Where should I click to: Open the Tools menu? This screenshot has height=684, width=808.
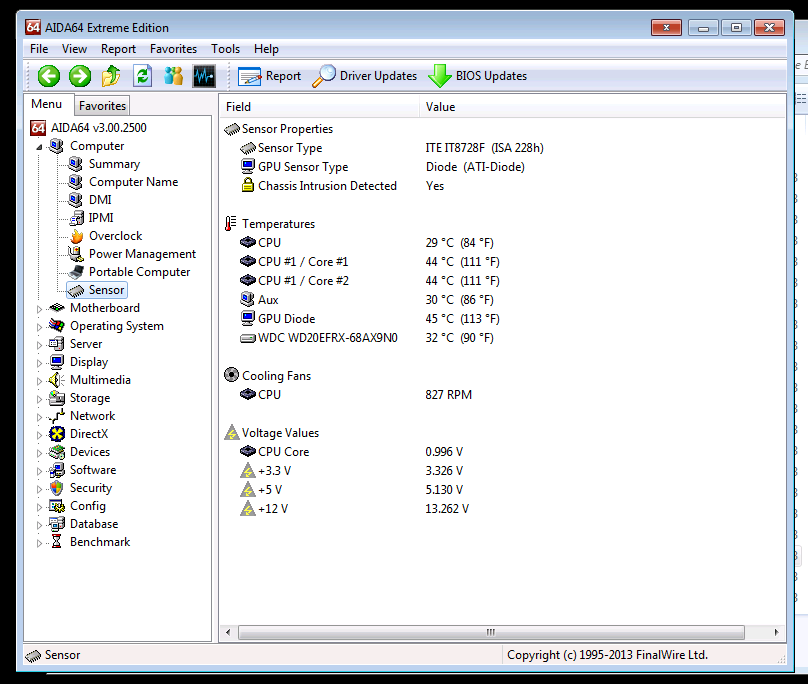[226, 49]
